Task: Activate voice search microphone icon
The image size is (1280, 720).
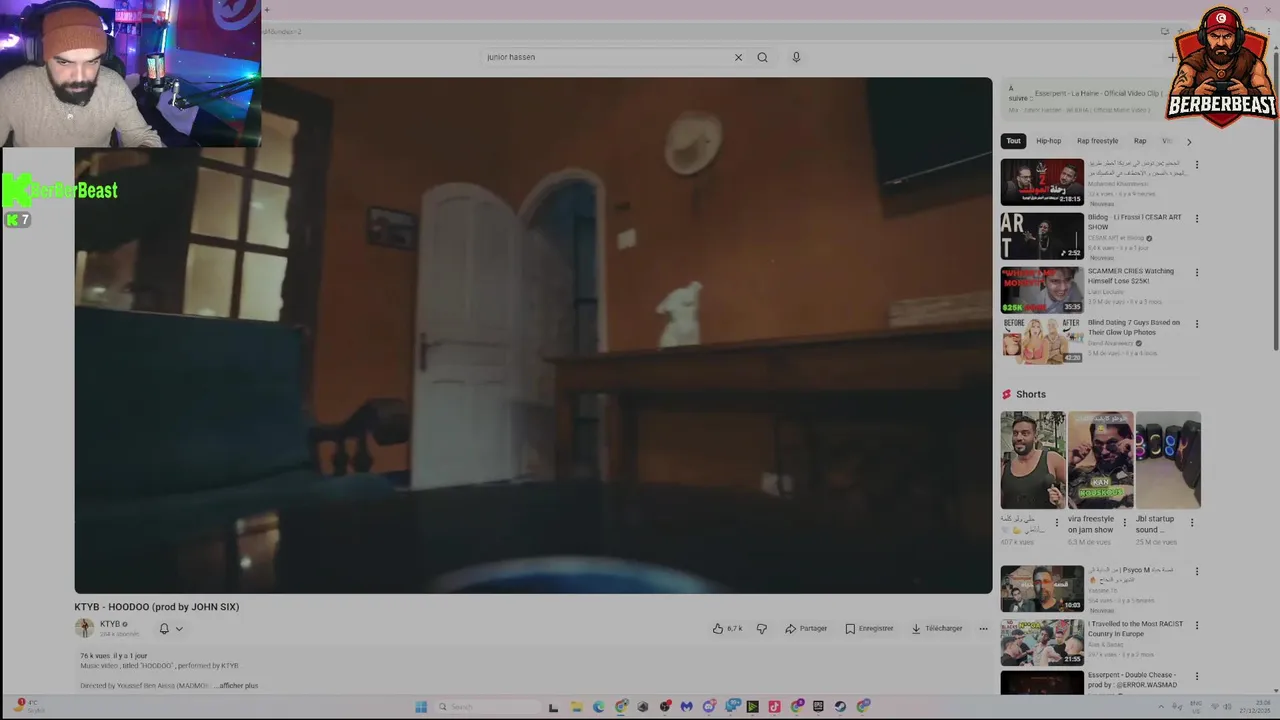Action: [x=796, y=57]
